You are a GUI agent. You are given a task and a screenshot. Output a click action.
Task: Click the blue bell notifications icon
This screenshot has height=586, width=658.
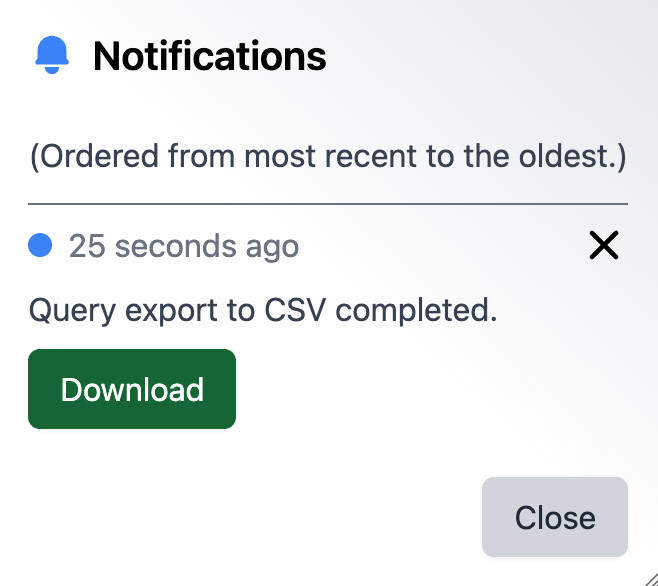click(52, 55)
